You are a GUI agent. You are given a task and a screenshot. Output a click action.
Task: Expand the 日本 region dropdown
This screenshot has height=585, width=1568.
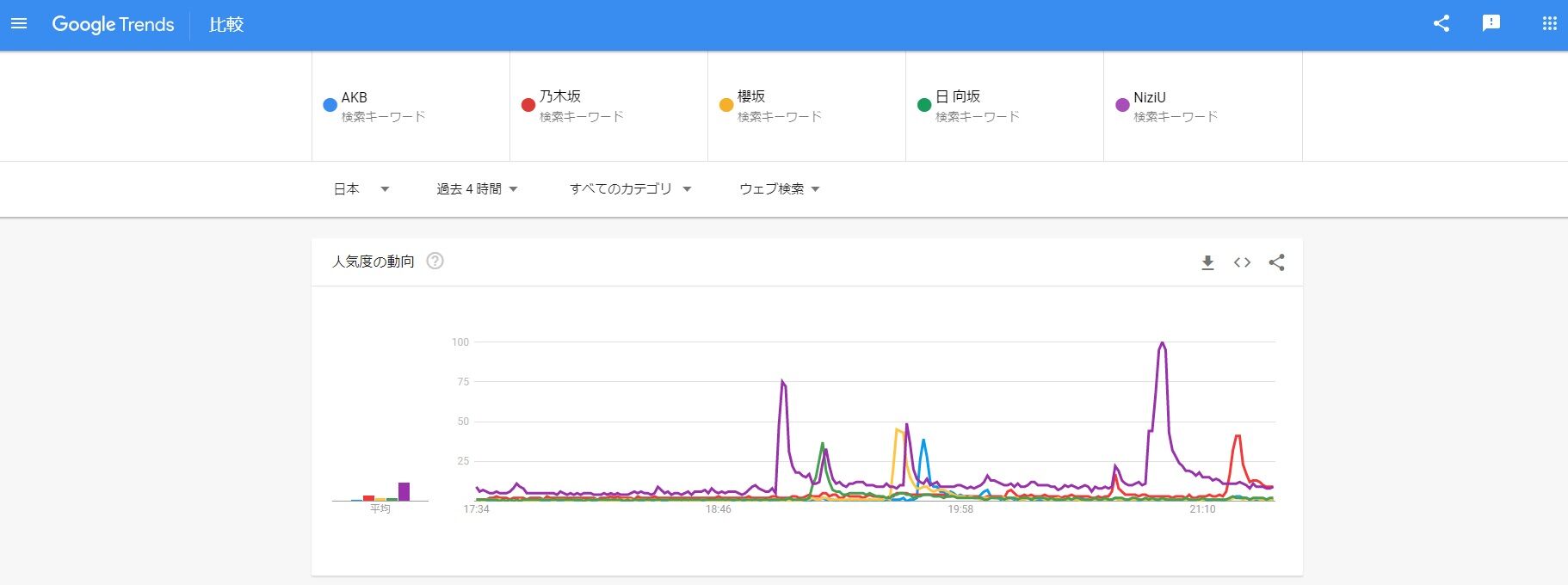[361, 189]
